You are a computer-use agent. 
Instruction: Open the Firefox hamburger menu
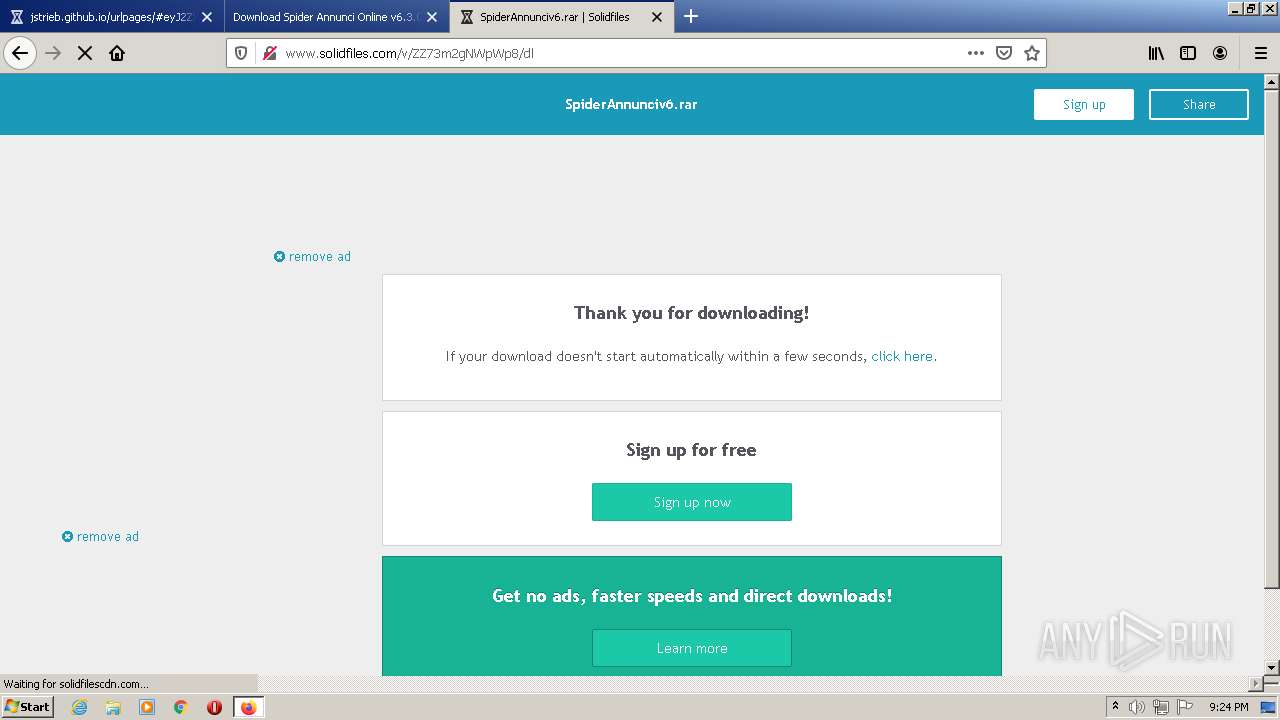point(1260,53)
